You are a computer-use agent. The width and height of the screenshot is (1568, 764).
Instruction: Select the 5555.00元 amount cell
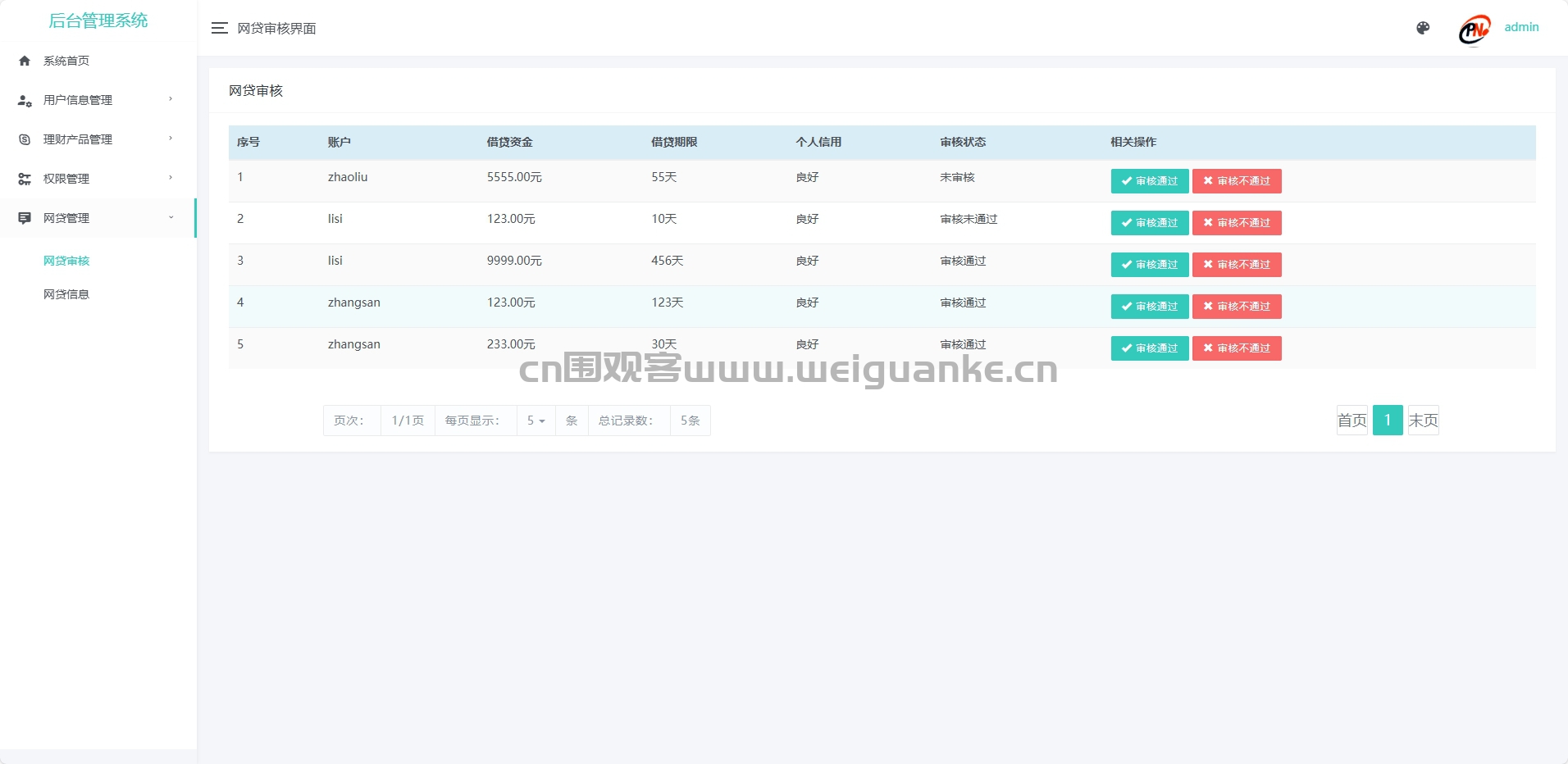(x=514, y=177)
